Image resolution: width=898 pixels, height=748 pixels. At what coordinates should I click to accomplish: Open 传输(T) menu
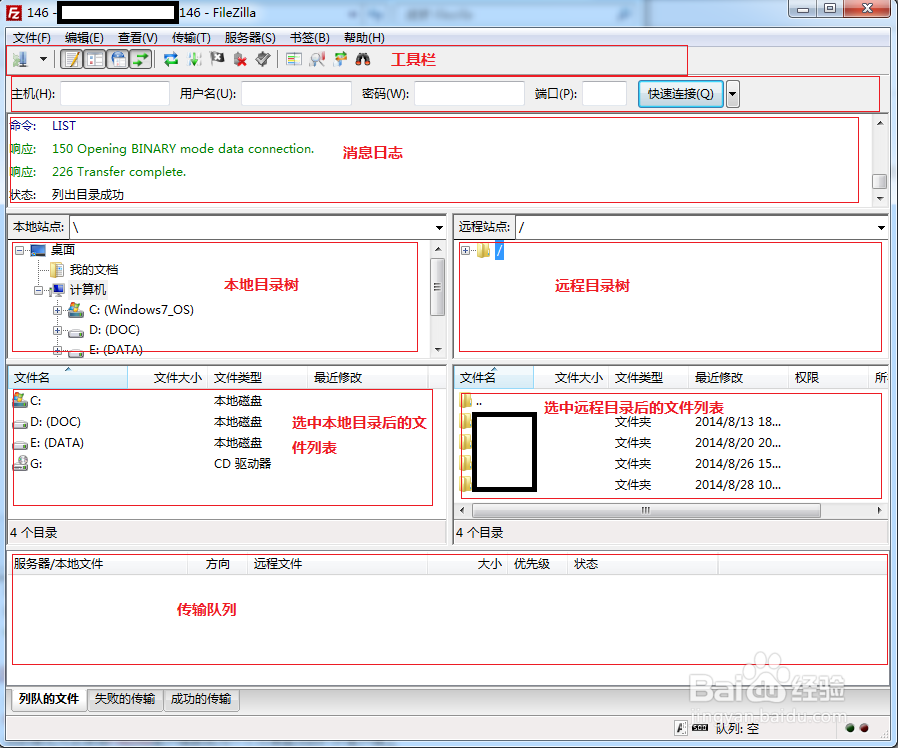coord(191,38)
